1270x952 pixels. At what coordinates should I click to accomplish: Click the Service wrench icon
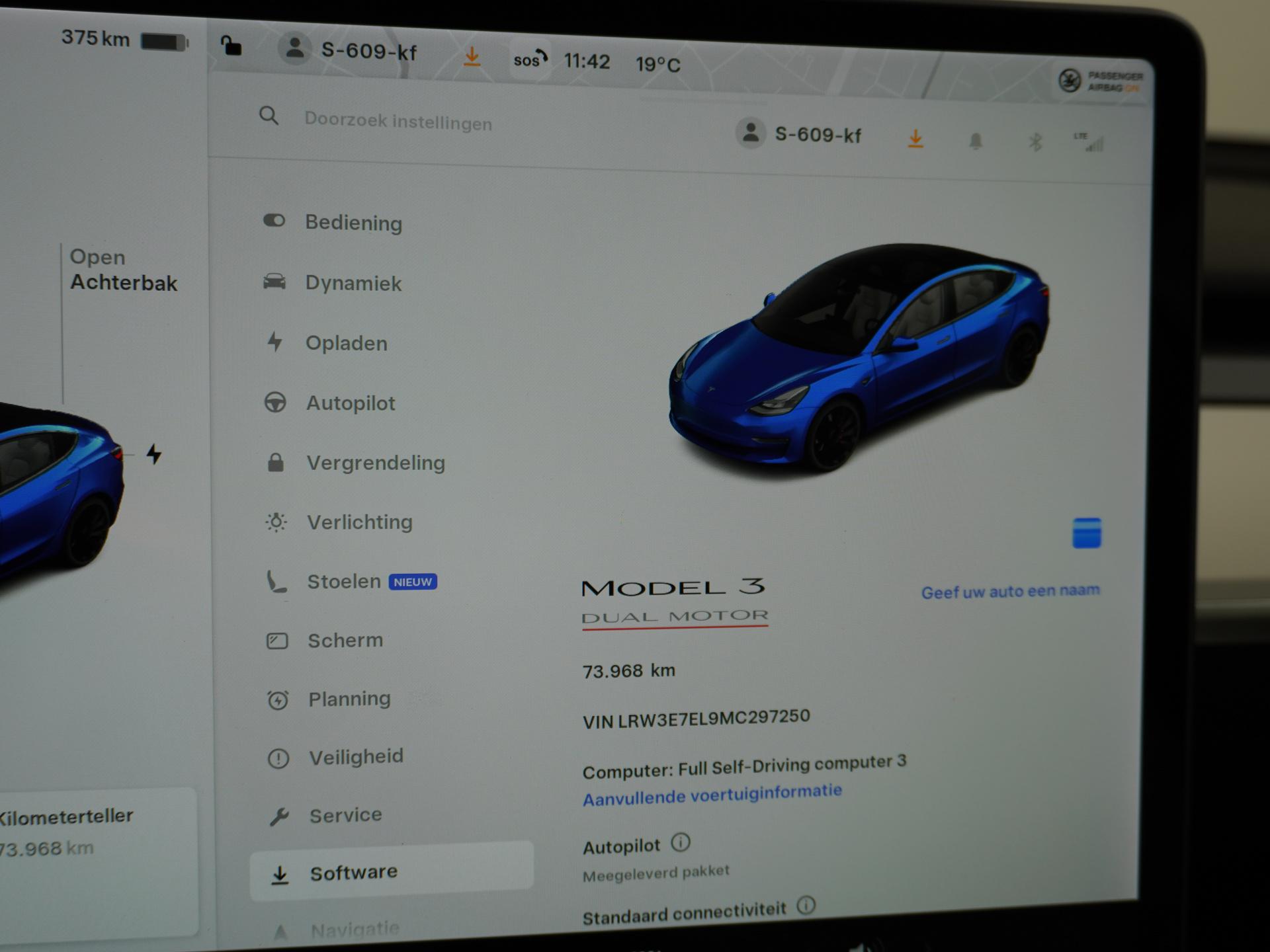pyautogui.click(x=279, y=816)
